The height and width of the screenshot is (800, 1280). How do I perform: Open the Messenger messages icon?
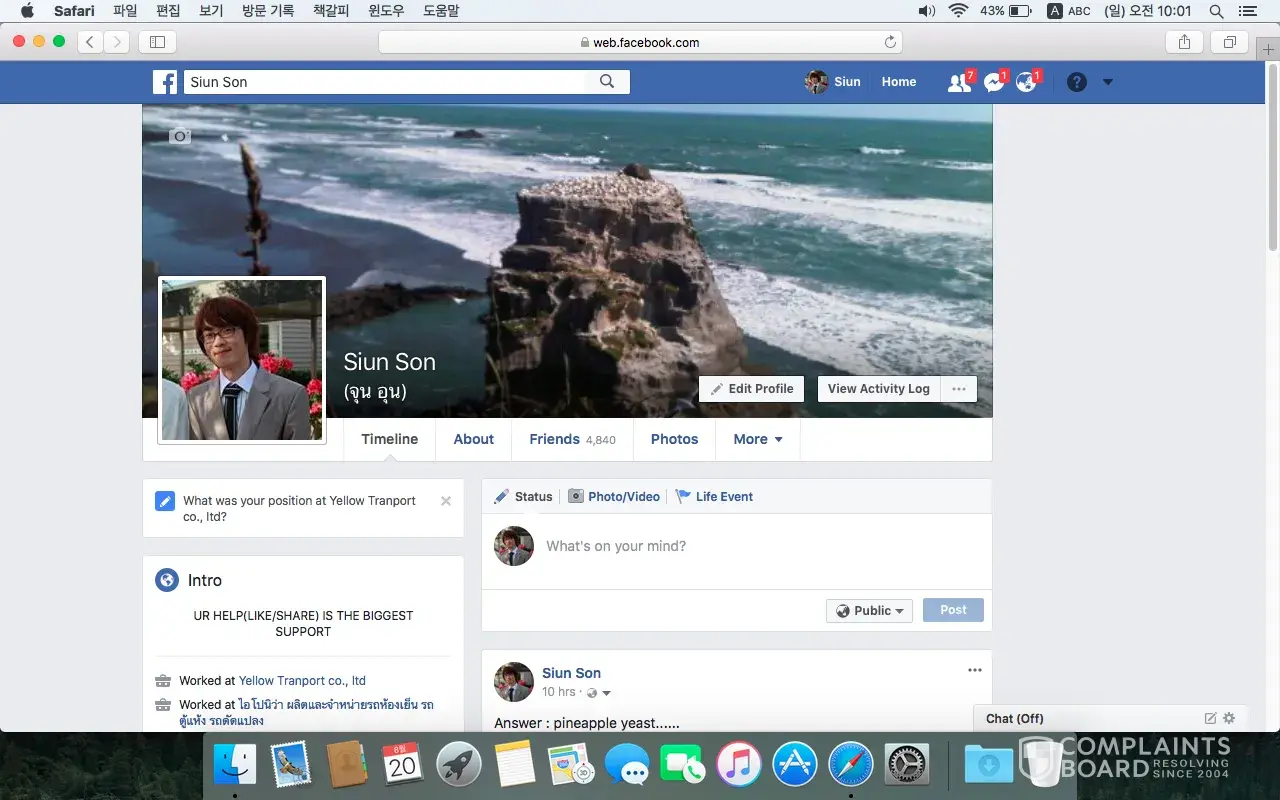[x=993, y=83]
